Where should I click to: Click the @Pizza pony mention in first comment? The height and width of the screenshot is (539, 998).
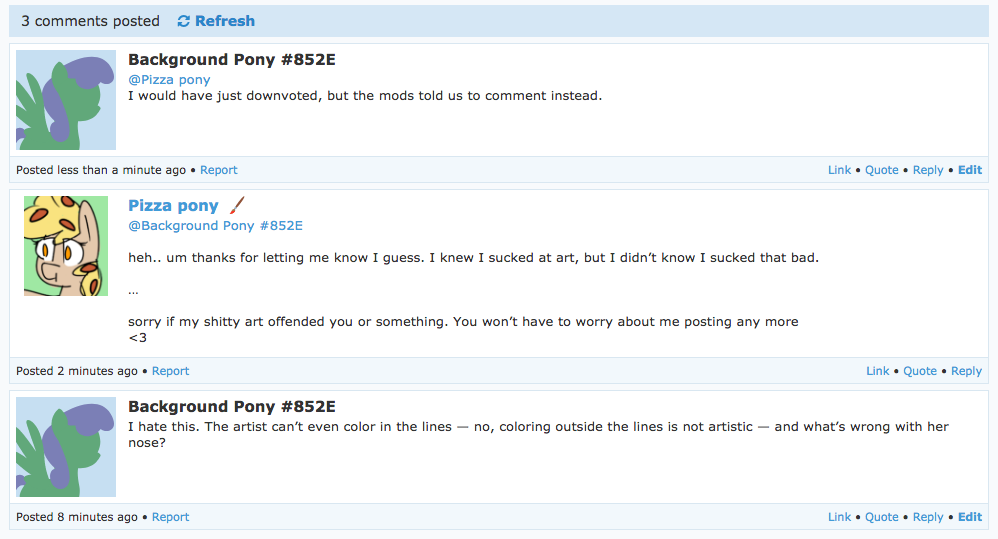click(169, 79)
